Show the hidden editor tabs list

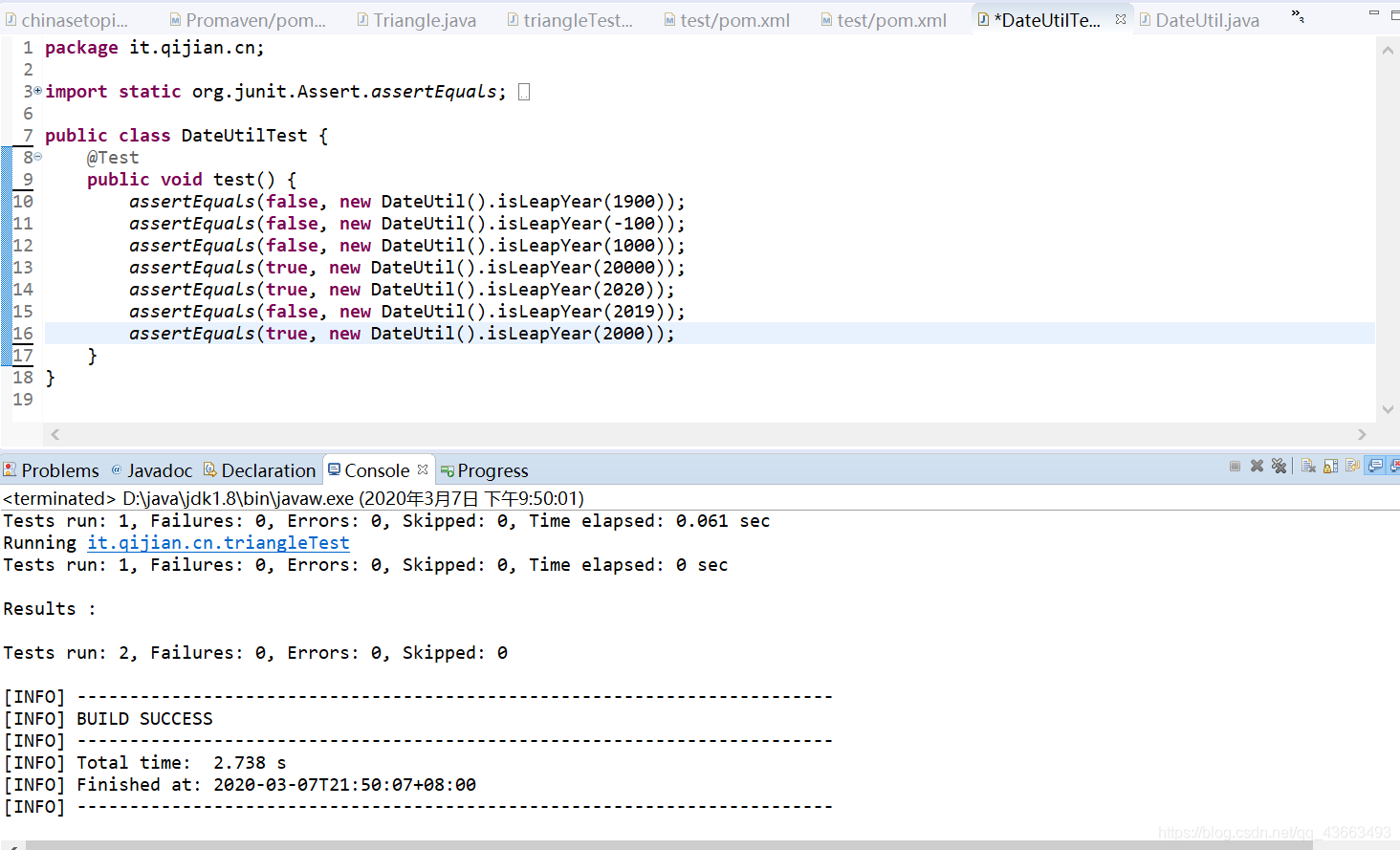(1298, 16)
